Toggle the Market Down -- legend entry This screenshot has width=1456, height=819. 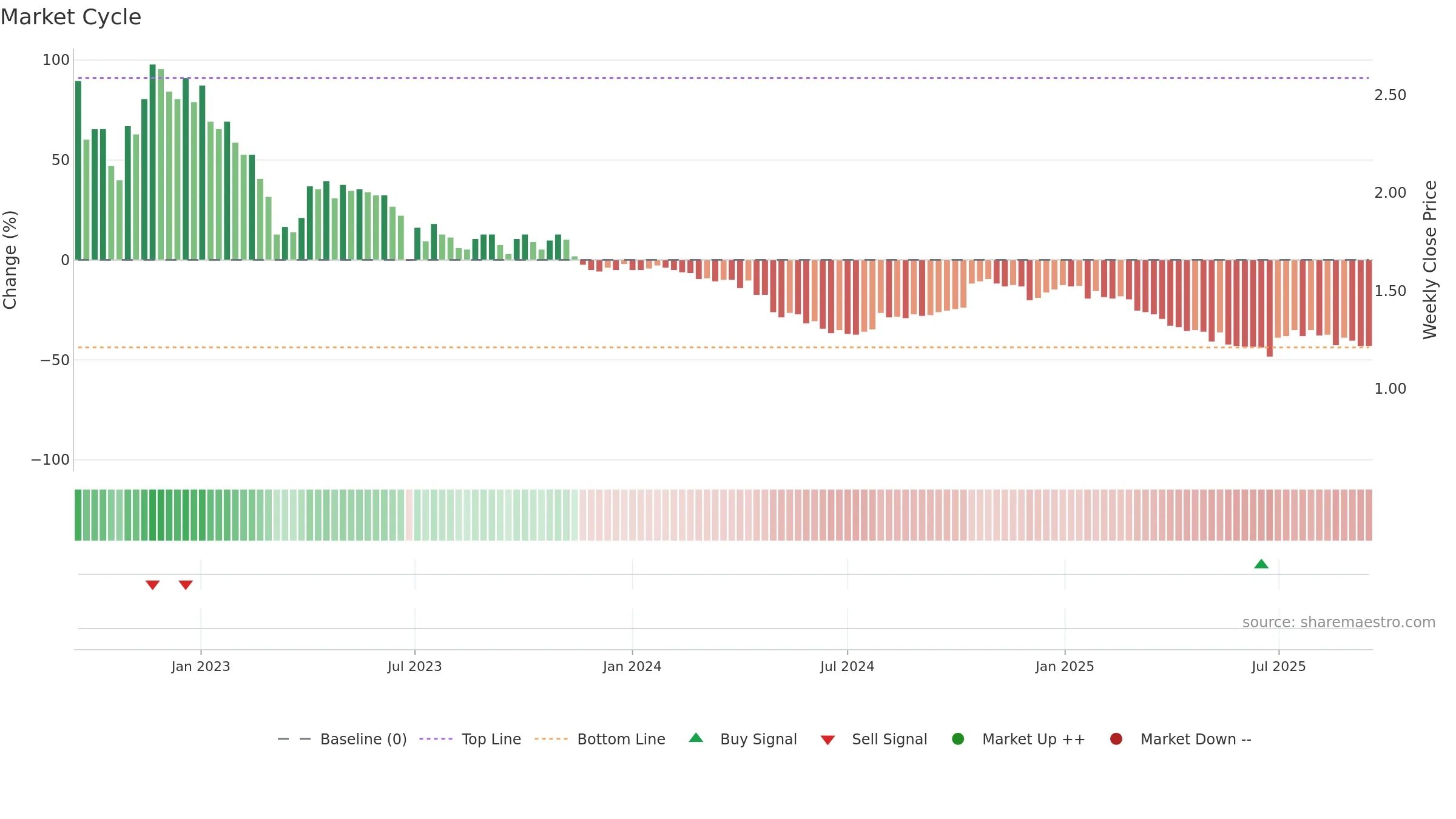point(1181,739)
